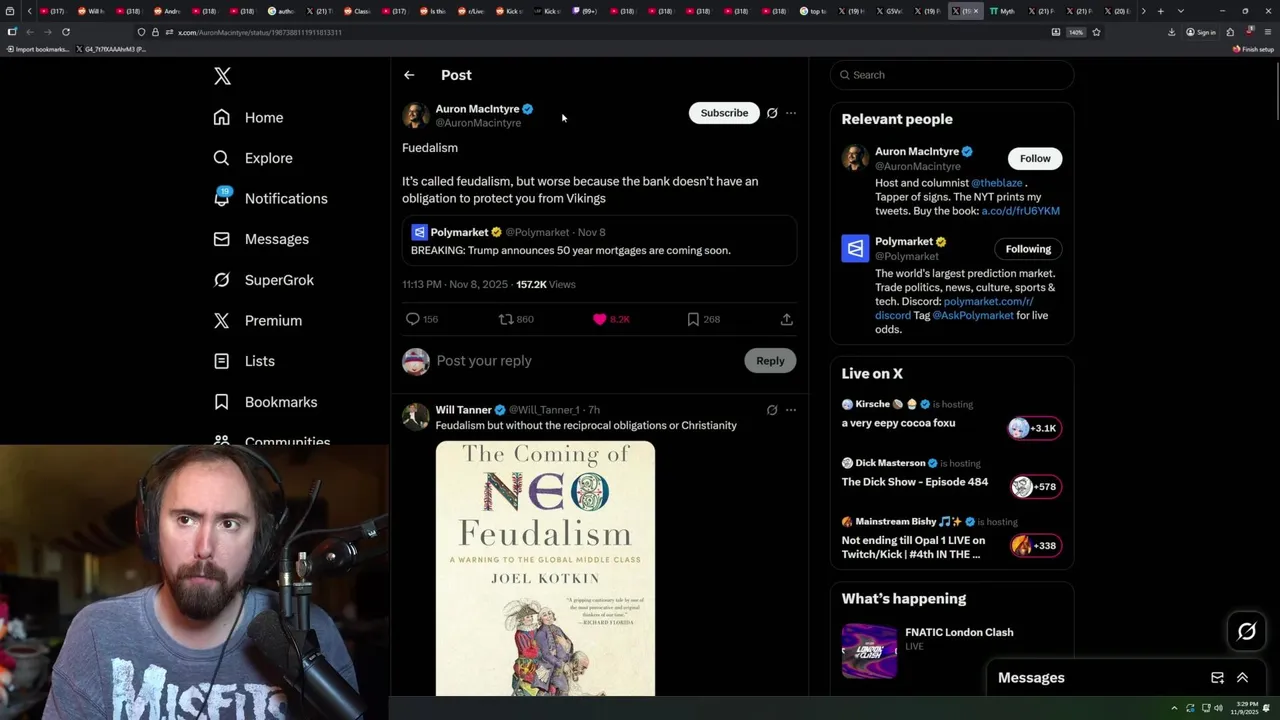Open Mainstream Bishy live broadcast
Image resolution: width=1280 pixels, height=720 pixels.
click(x=913, y=547)
